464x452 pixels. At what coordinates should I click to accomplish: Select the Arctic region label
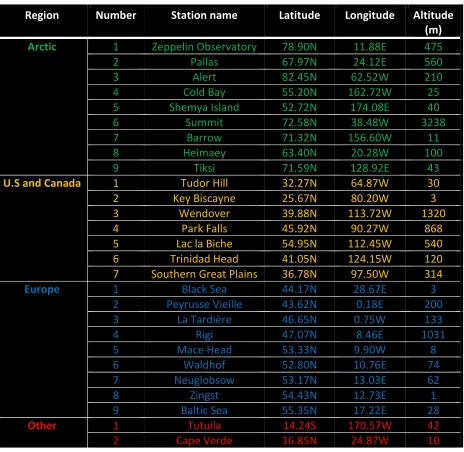pyautogui.click(x=42, y=47)
